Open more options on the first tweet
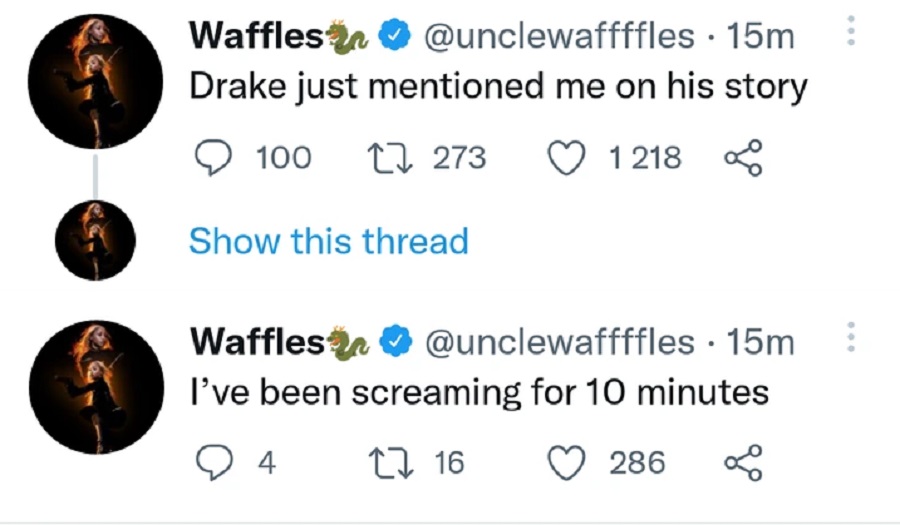900x525 pixels. (851, 31)
